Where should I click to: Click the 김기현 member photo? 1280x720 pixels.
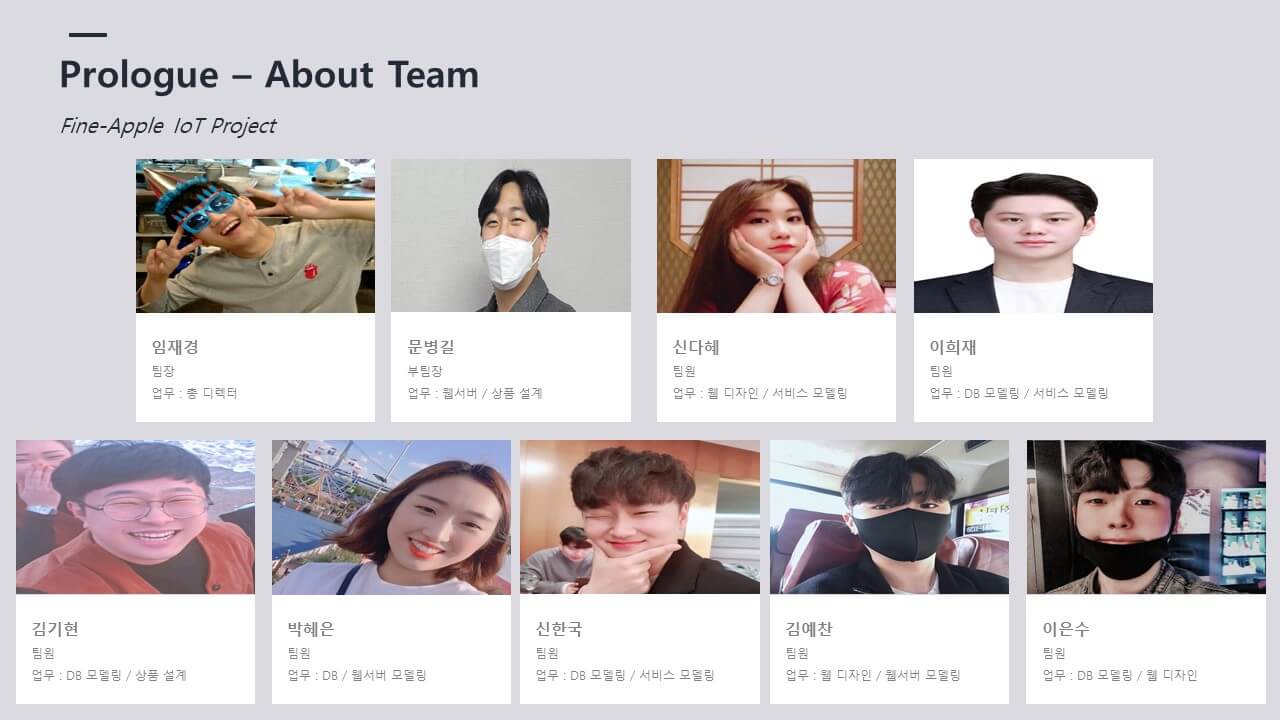click(x=135, y=517)
